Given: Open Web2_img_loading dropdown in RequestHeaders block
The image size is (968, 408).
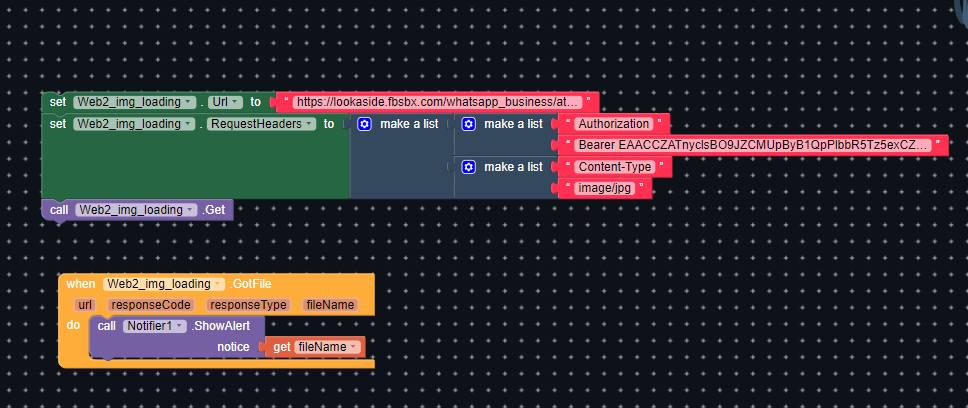Looking at the screenshot, I should [x=135, y=124].
